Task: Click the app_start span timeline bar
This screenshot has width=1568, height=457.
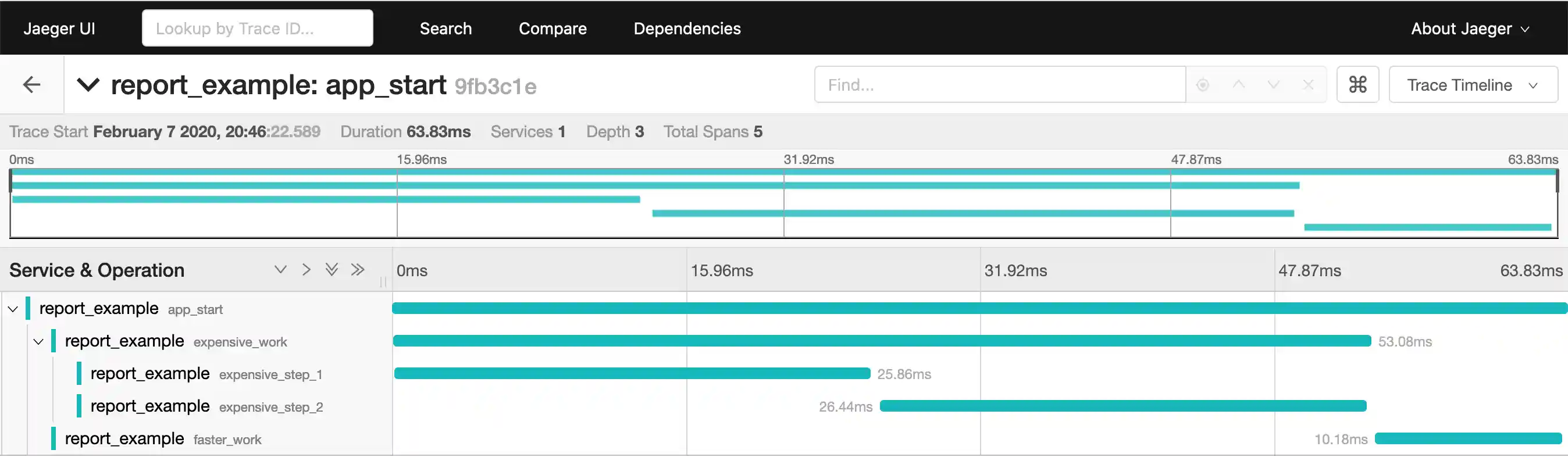Action: coord(979,309)
